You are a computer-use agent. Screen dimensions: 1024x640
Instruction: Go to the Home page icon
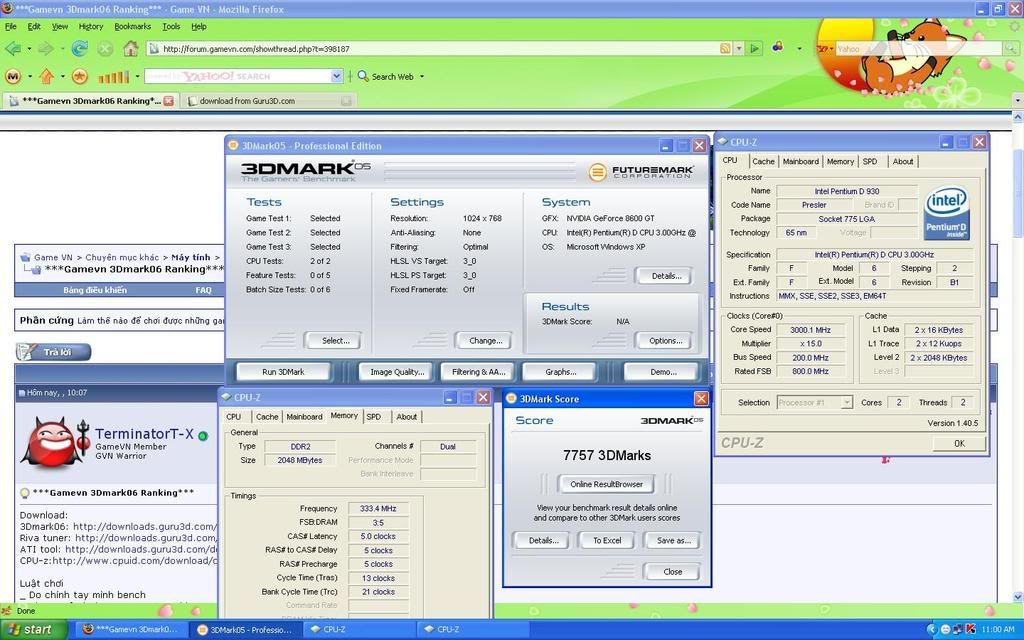point(131,48)
